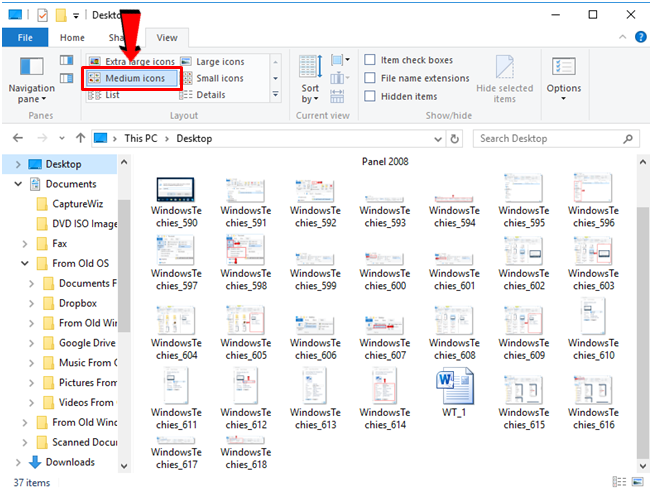This screenshot has width=651, height=492.
Task: Click the Panel 2008 group heading
Action: coord(385,162)
